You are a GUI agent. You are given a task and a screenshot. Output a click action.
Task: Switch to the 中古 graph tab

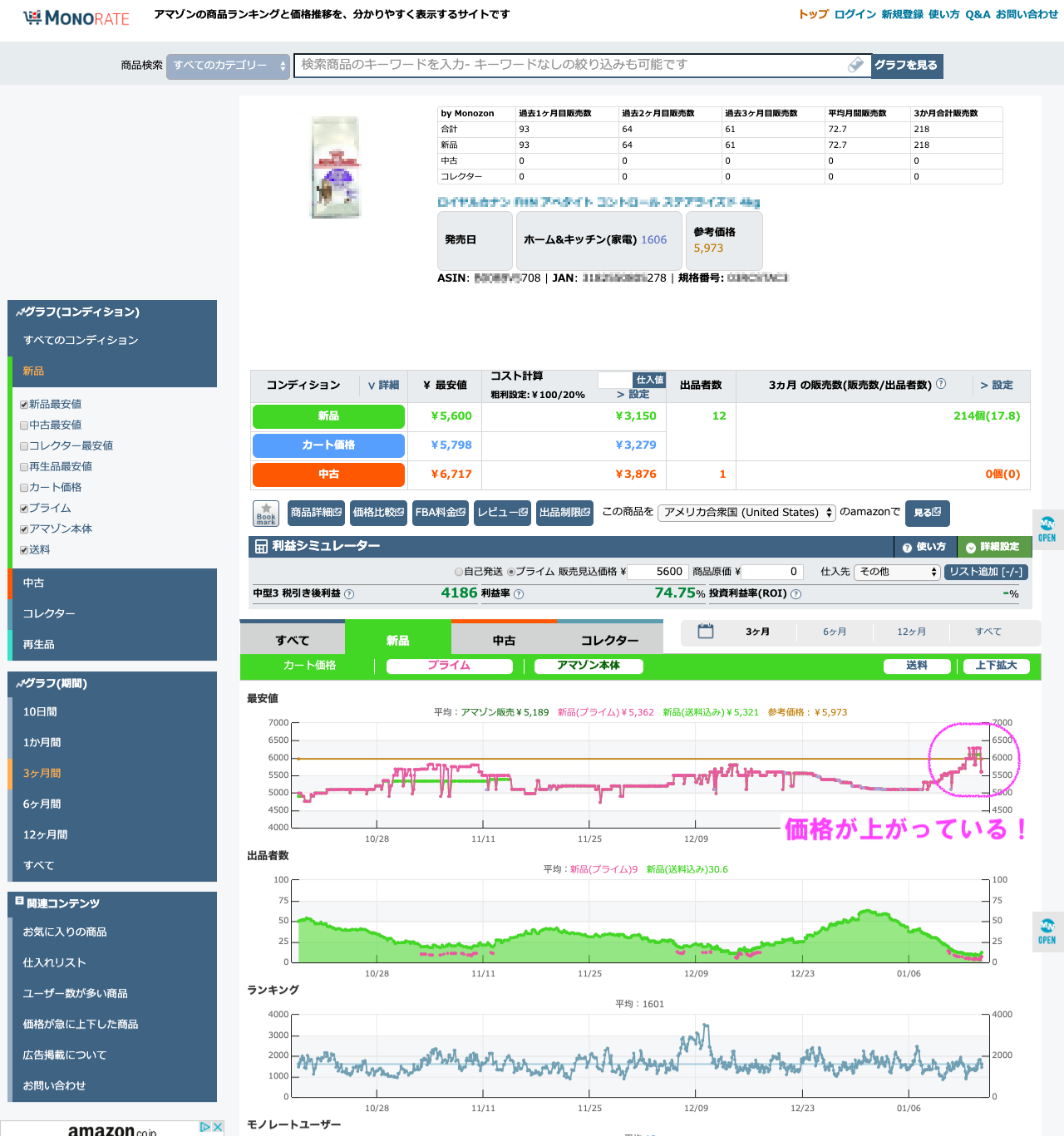tap(504, 641)
